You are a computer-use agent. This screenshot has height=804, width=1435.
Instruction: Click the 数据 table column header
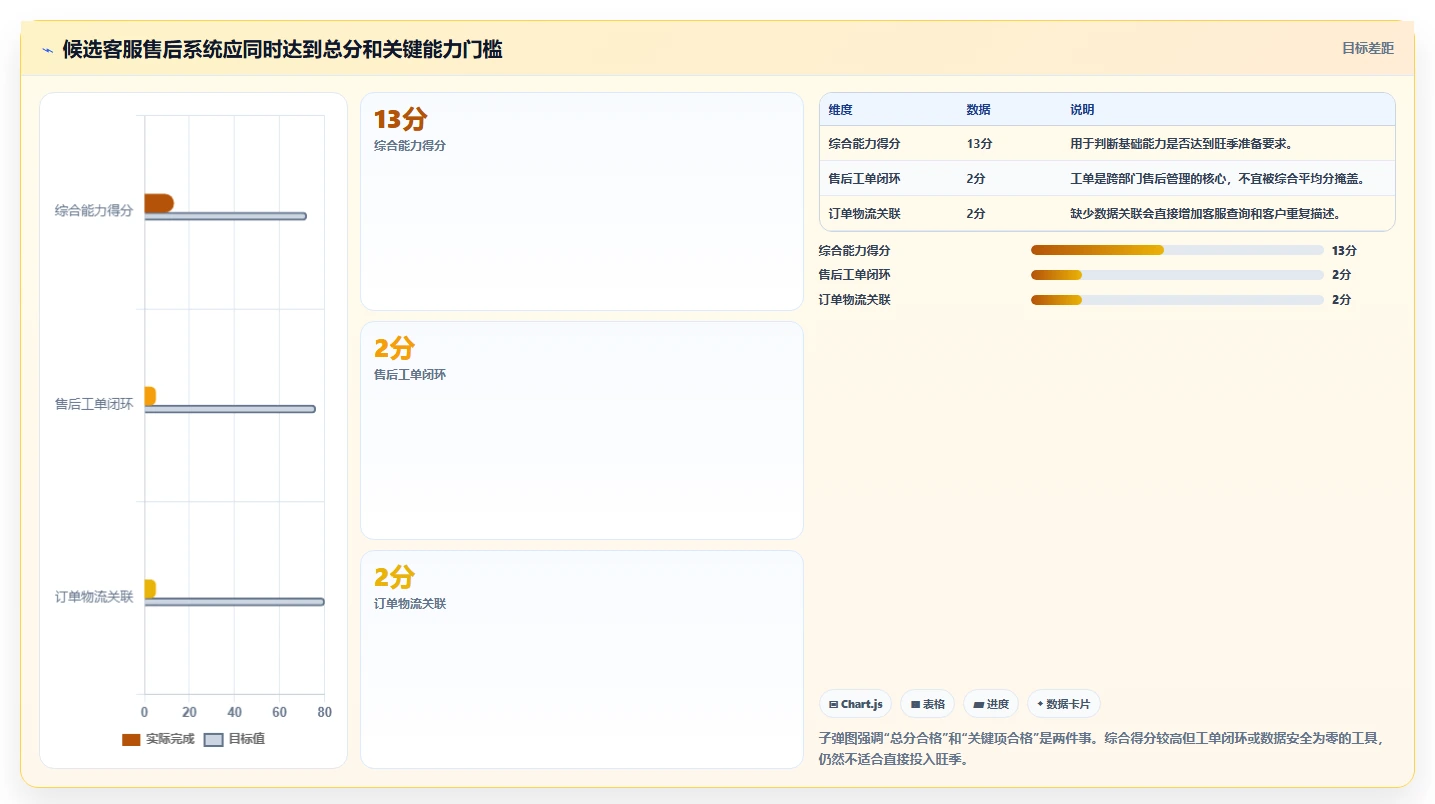978,110
